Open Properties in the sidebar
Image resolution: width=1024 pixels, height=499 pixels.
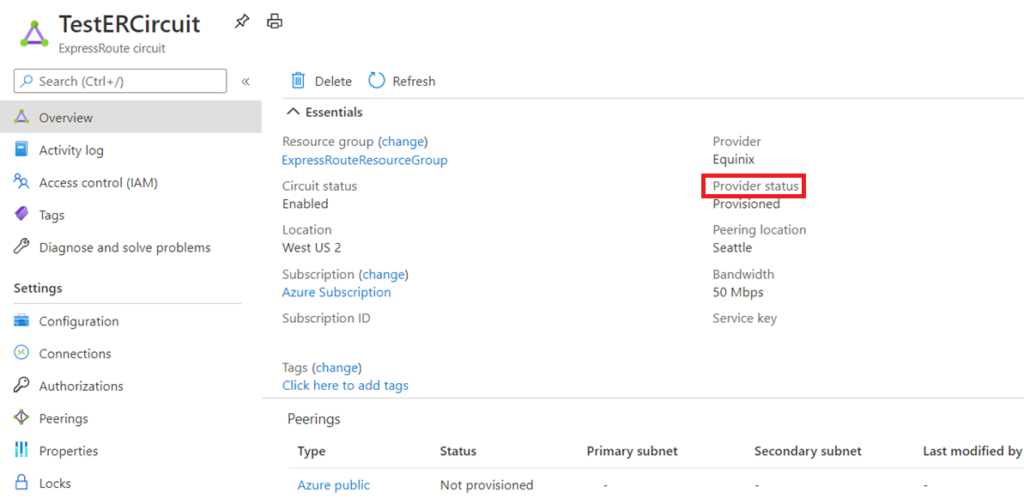131,451
